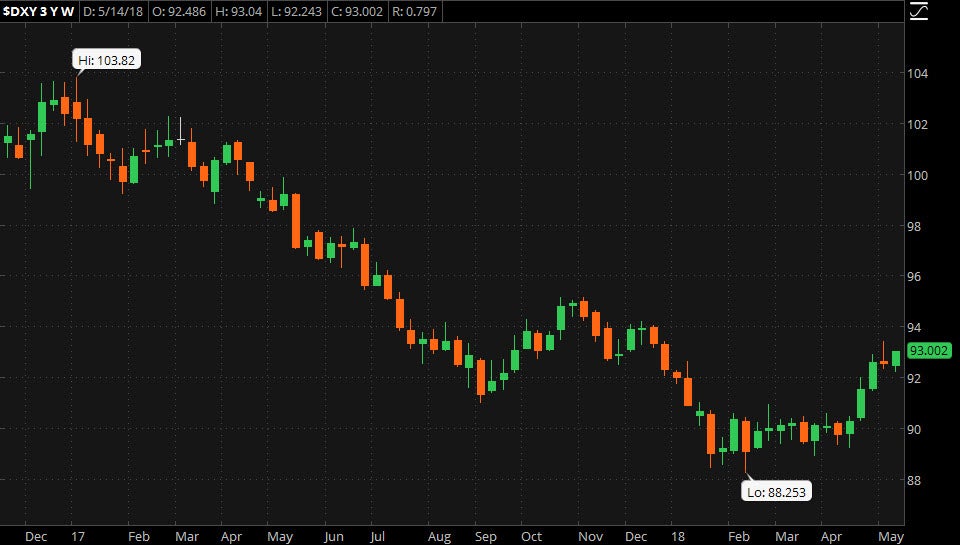Click the Nov label on time axis
Viewport: 960px width, 545px height.
590,536
